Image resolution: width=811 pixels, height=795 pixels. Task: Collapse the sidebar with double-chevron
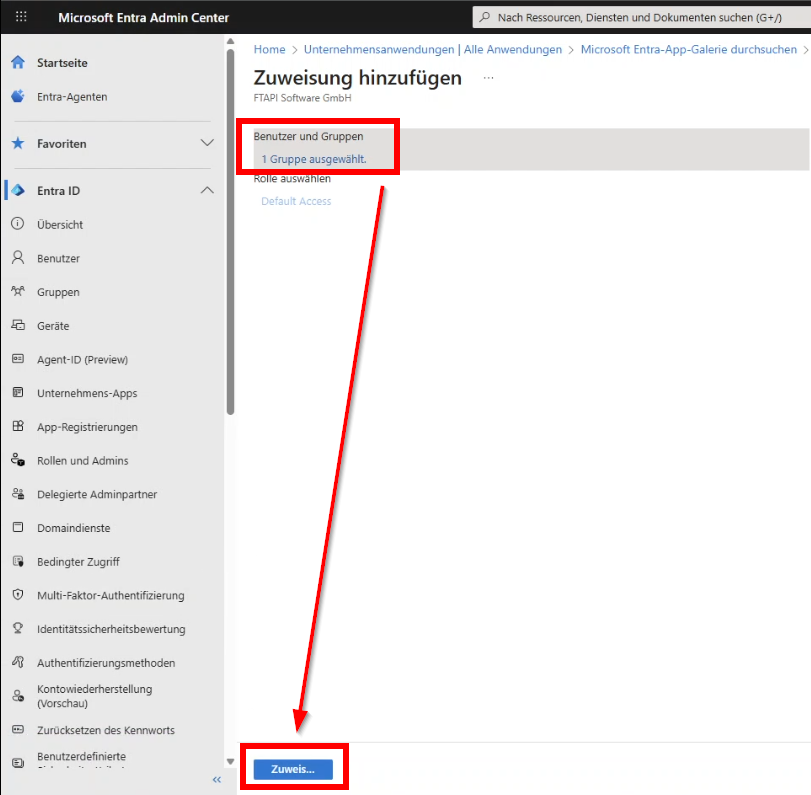point(217,779)
